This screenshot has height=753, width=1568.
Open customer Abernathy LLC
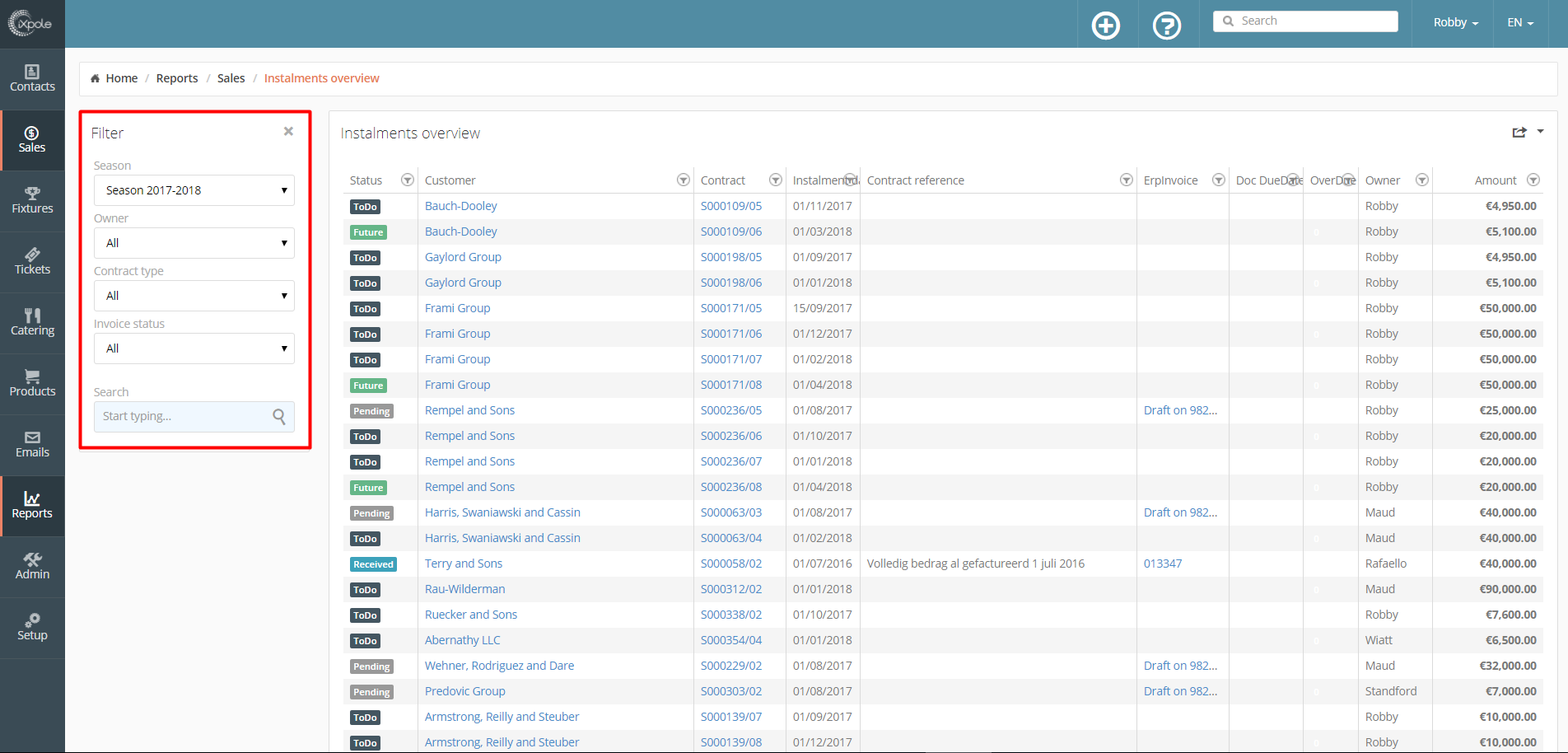tap(463, 640)
